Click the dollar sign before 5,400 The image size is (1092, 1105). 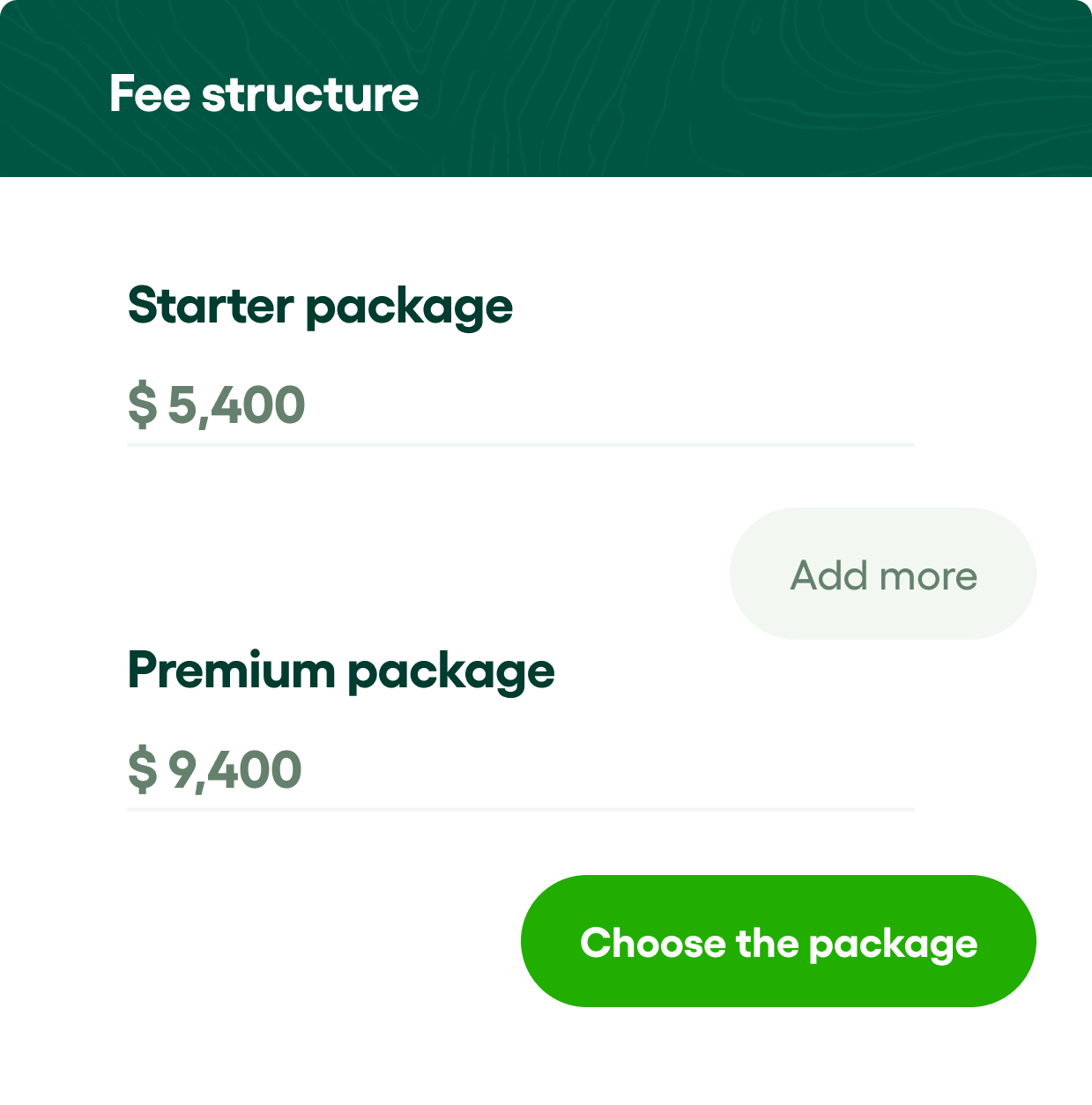click(141, 404)
